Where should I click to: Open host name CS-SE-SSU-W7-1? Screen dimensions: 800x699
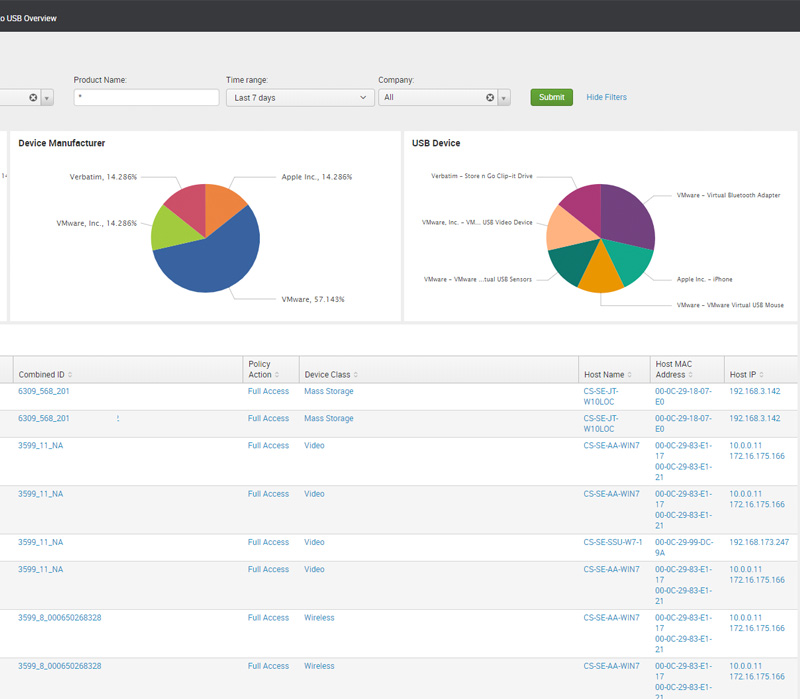[x=612, y=542]
